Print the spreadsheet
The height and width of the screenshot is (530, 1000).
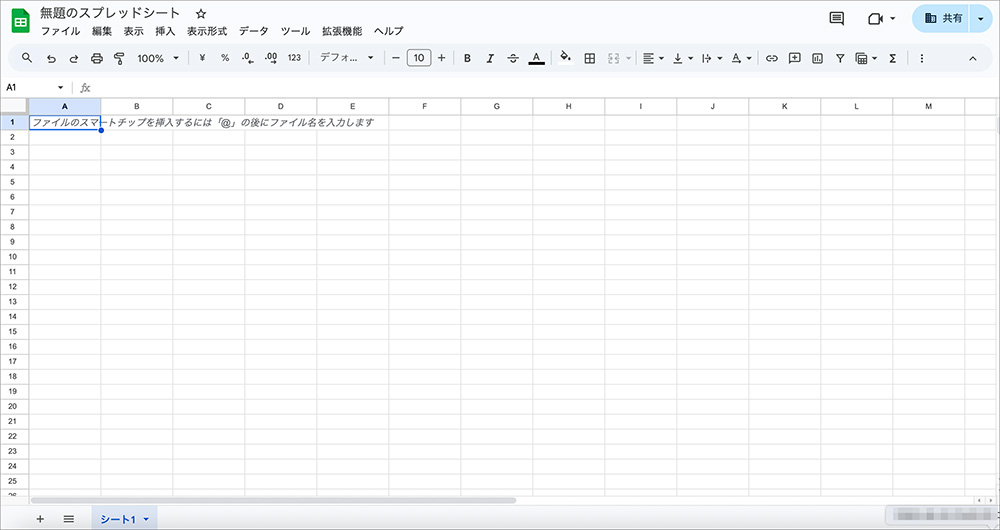pos(96,59)
